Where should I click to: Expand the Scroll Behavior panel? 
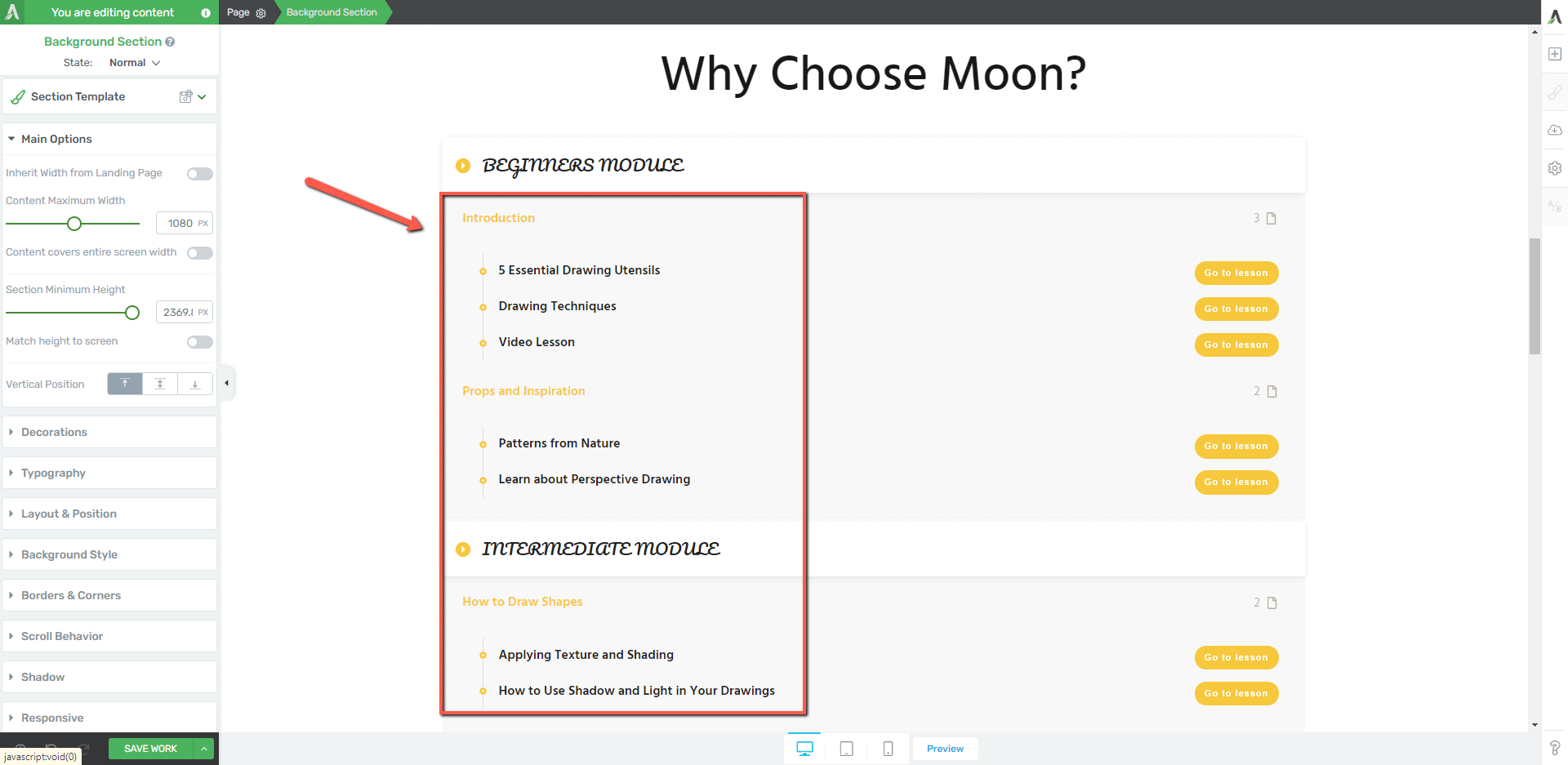tap(109, 636)
